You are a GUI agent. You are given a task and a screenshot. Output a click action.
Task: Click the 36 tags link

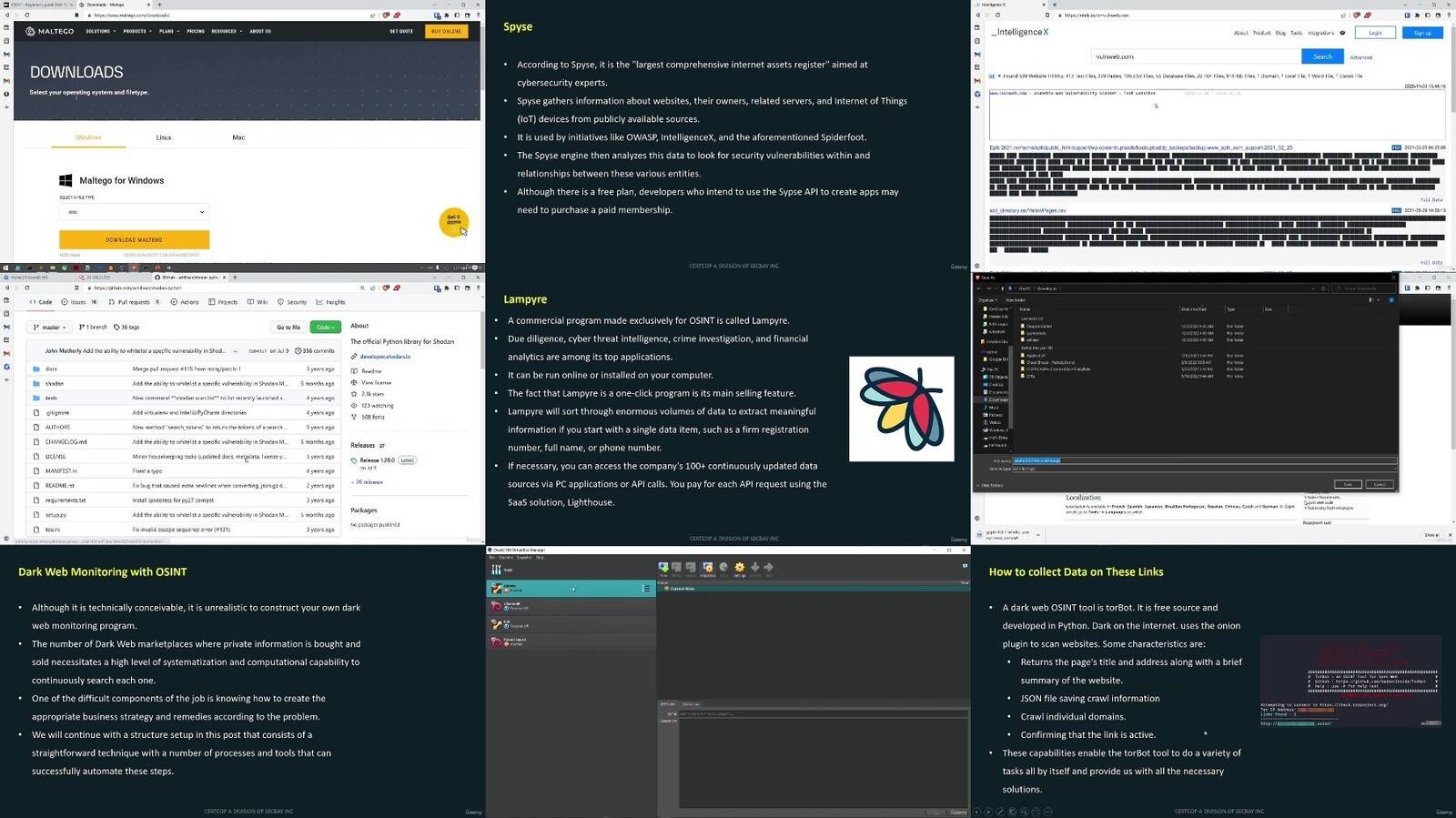[126, 327]
